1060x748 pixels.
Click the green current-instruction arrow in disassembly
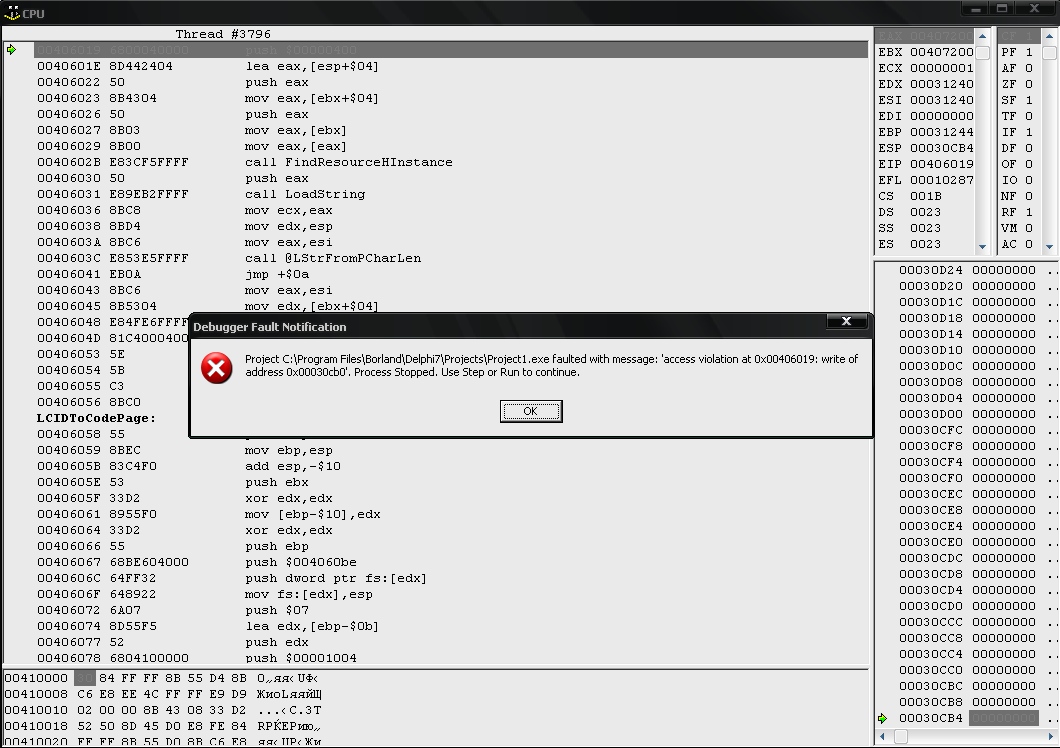coord(11,50)
